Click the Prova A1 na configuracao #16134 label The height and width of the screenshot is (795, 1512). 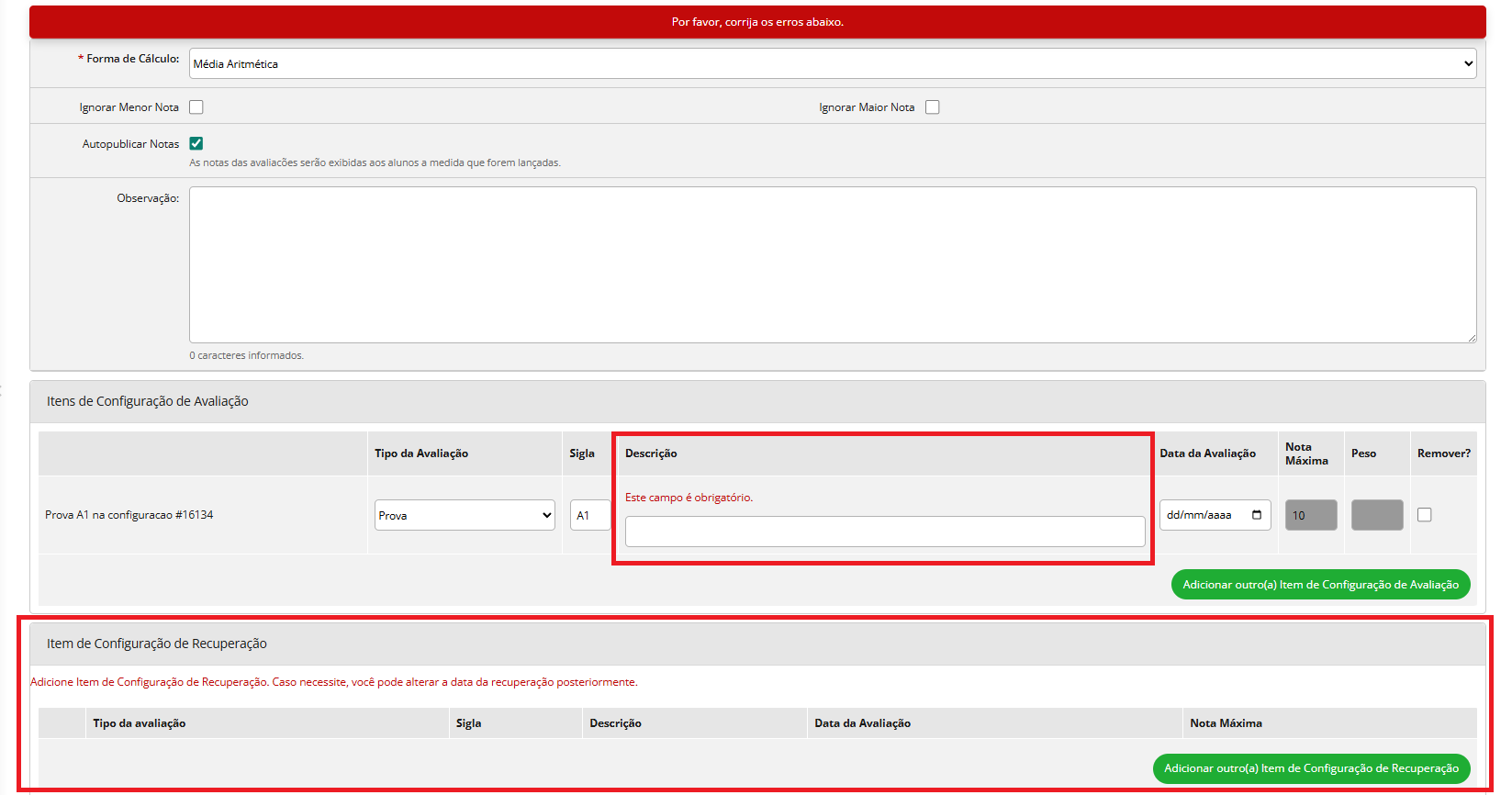coord(129,515)
